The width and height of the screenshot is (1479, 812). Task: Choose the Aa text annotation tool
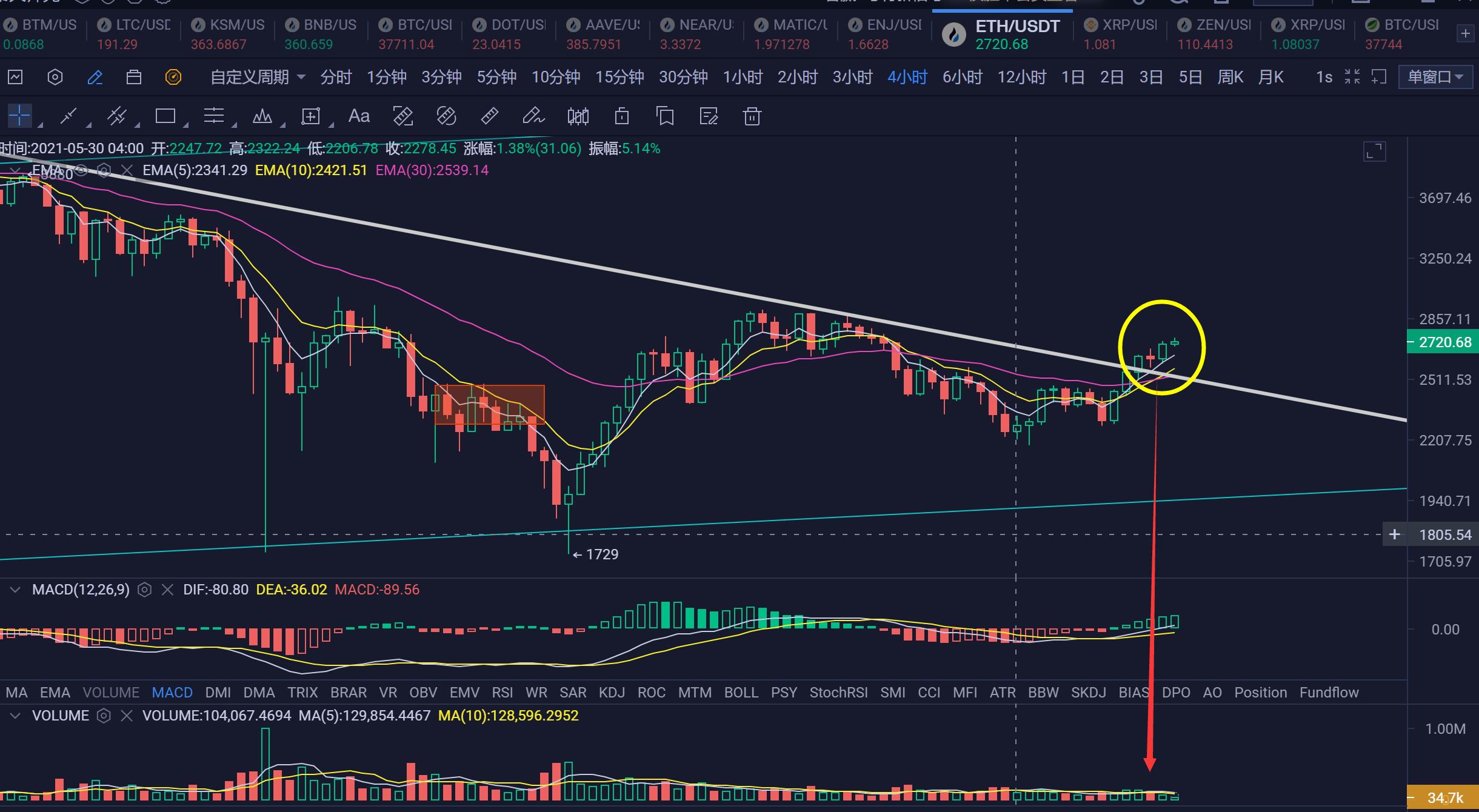coord(359,116)
